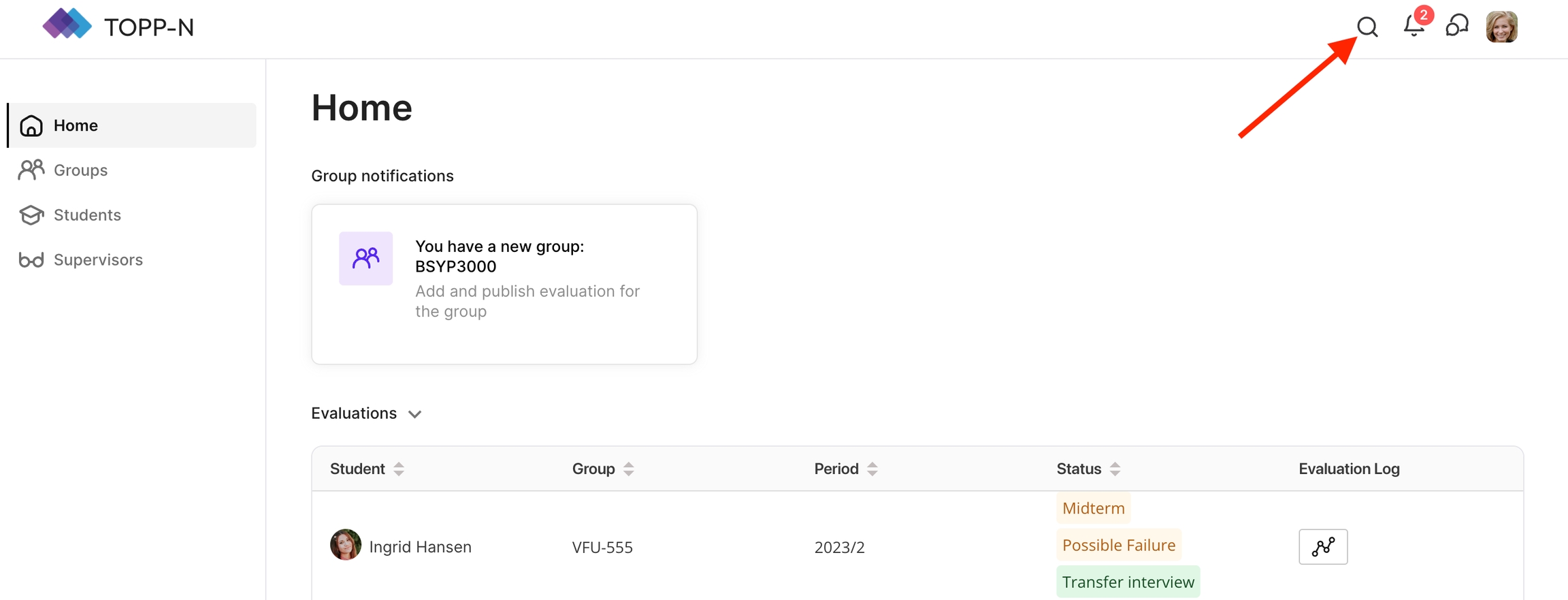Open the Groups section
Viewport: 1568px width, 600px height.
[x=80, y=170]
